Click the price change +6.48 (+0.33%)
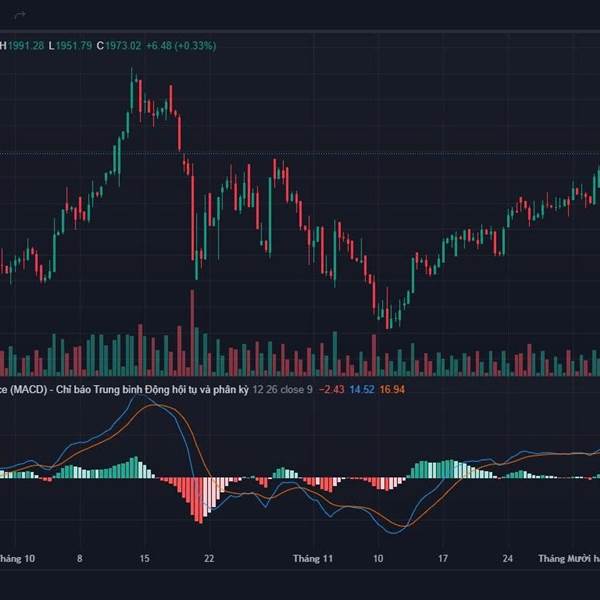This screenshot has height=600, width=600. [x=181, y=46]
